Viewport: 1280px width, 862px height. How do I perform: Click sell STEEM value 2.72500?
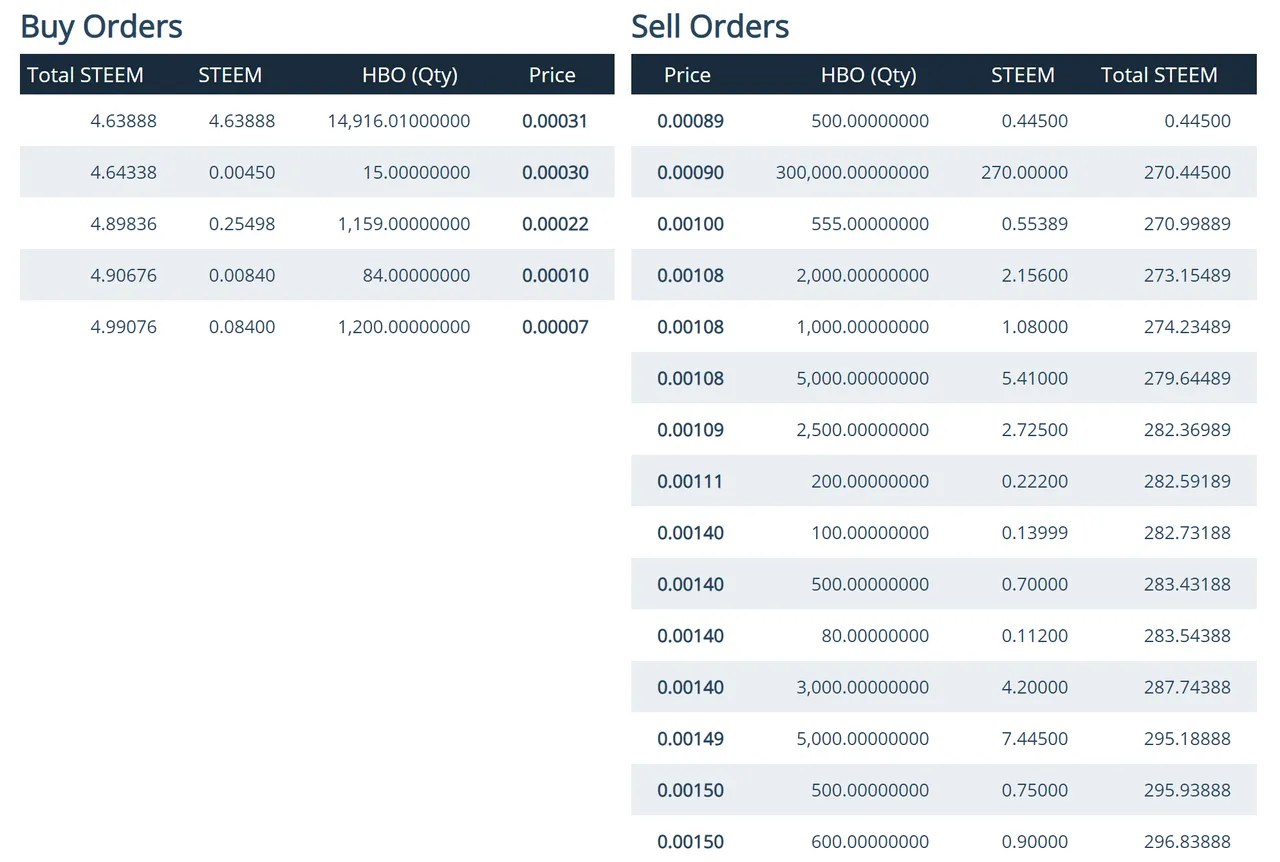coord(1035,430)
